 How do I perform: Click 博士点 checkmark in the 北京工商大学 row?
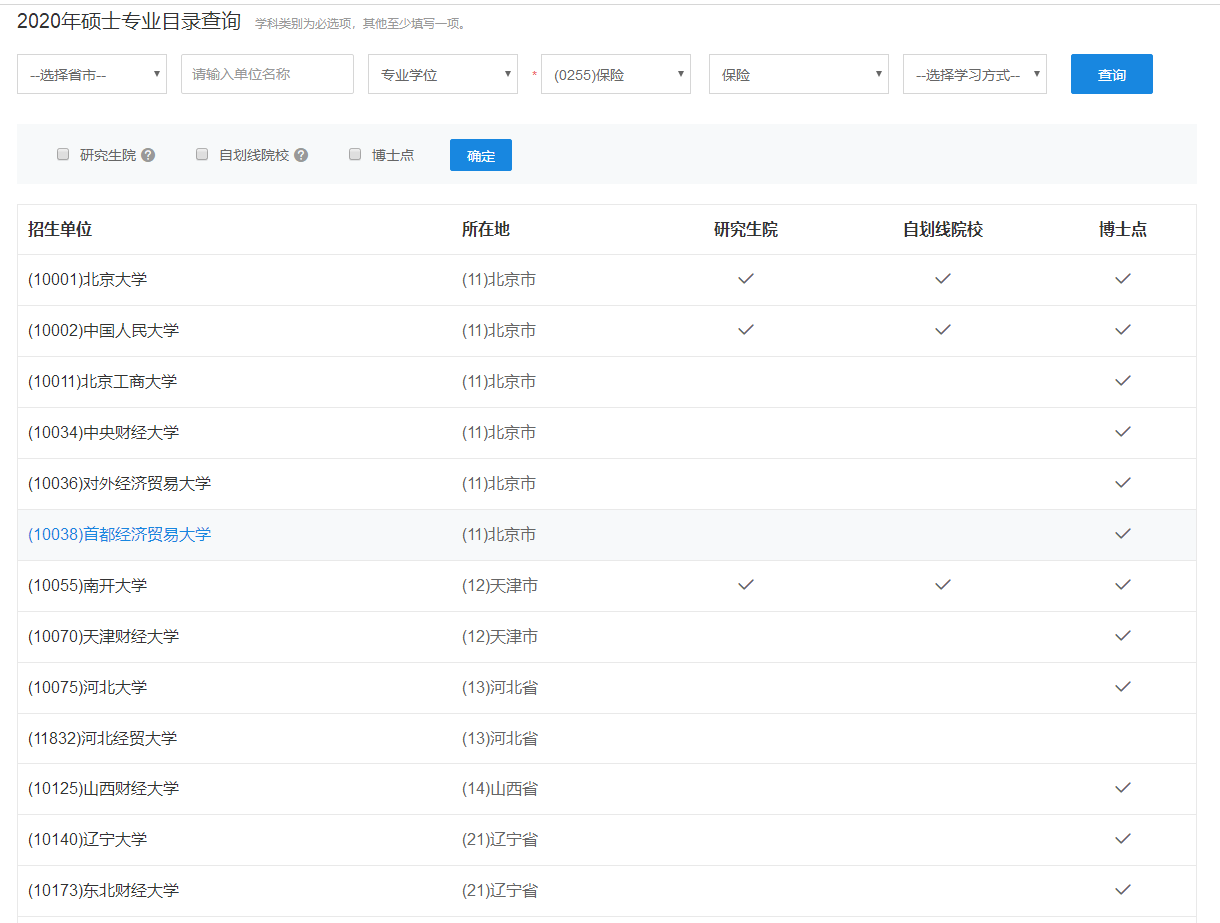tap(1123, 381)
